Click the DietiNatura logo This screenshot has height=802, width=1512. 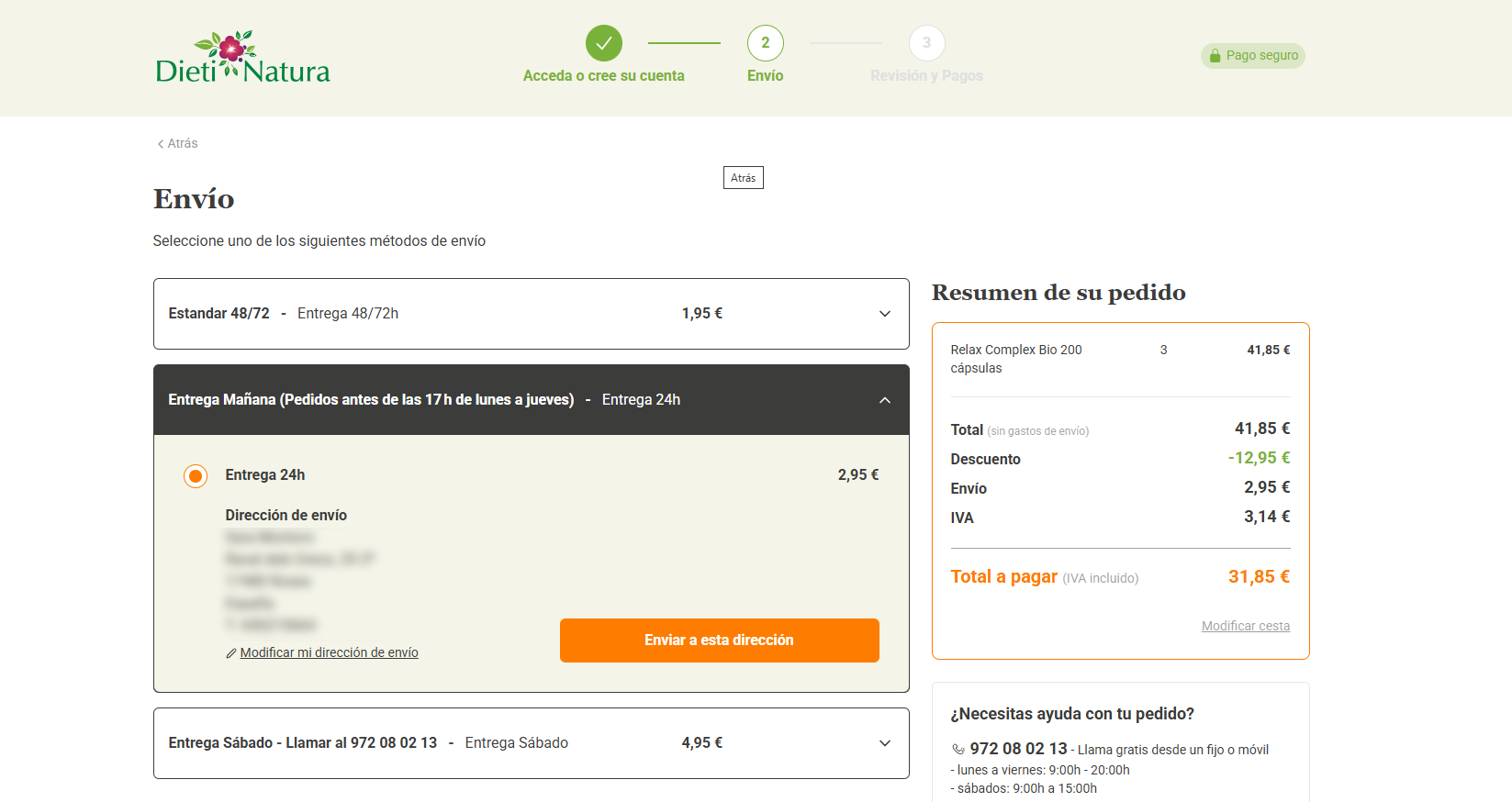pos(242,58)
